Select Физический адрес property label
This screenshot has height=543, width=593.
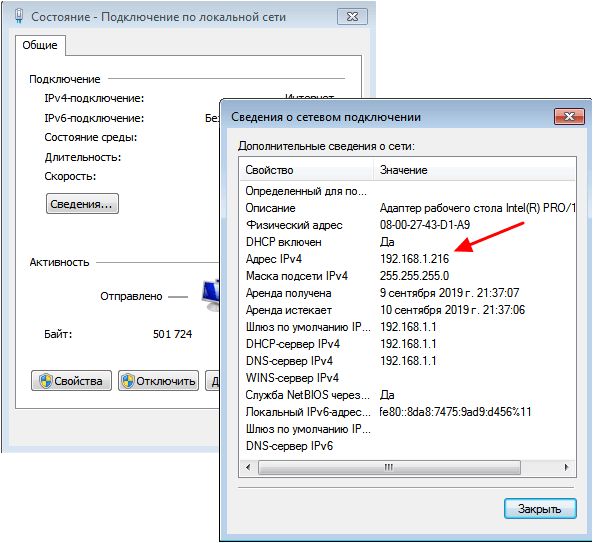pyautogui.click(x=294, y=225)
